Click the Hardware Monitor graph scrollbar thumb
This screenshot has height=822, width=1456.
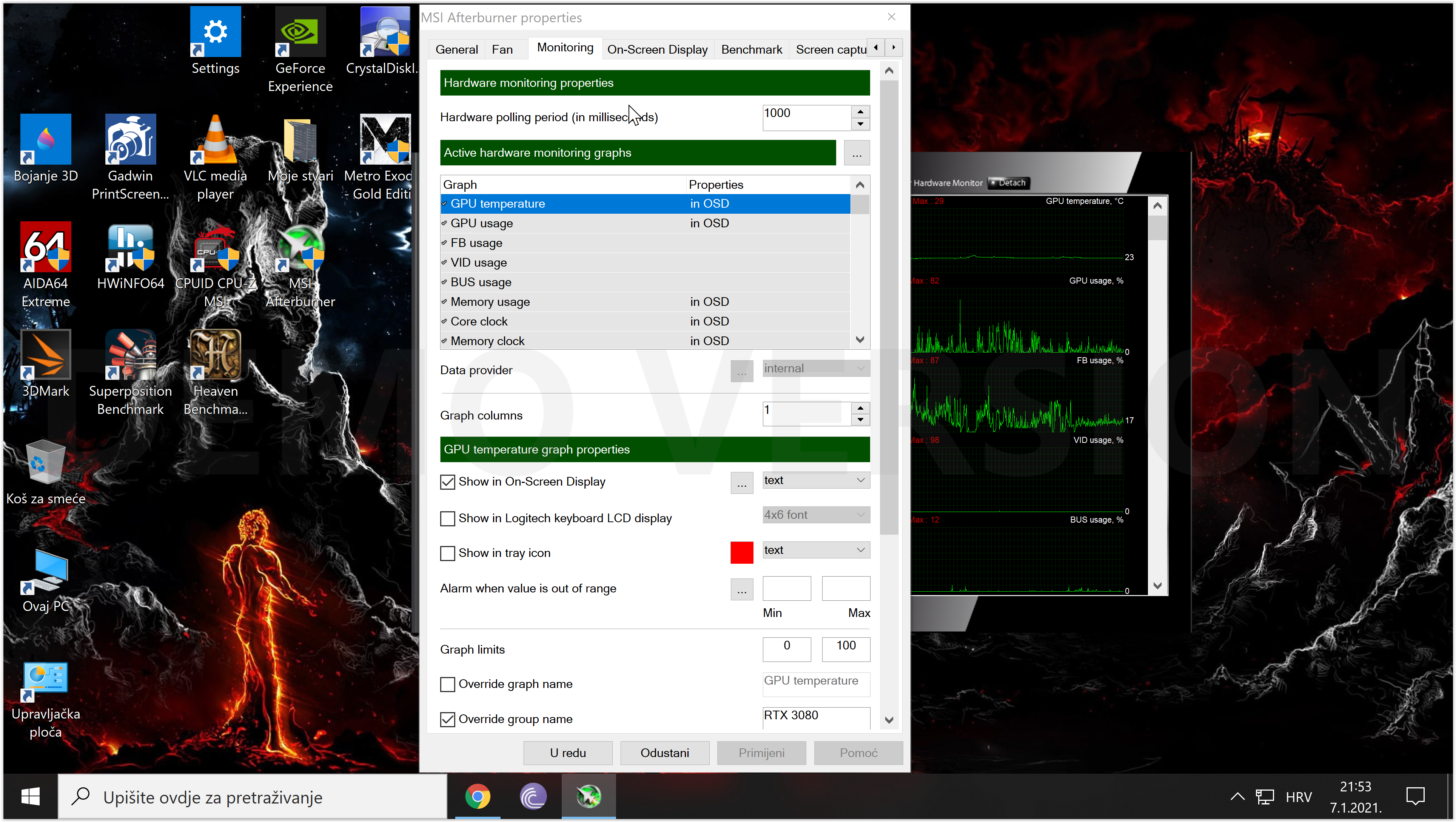(1157, 228)
